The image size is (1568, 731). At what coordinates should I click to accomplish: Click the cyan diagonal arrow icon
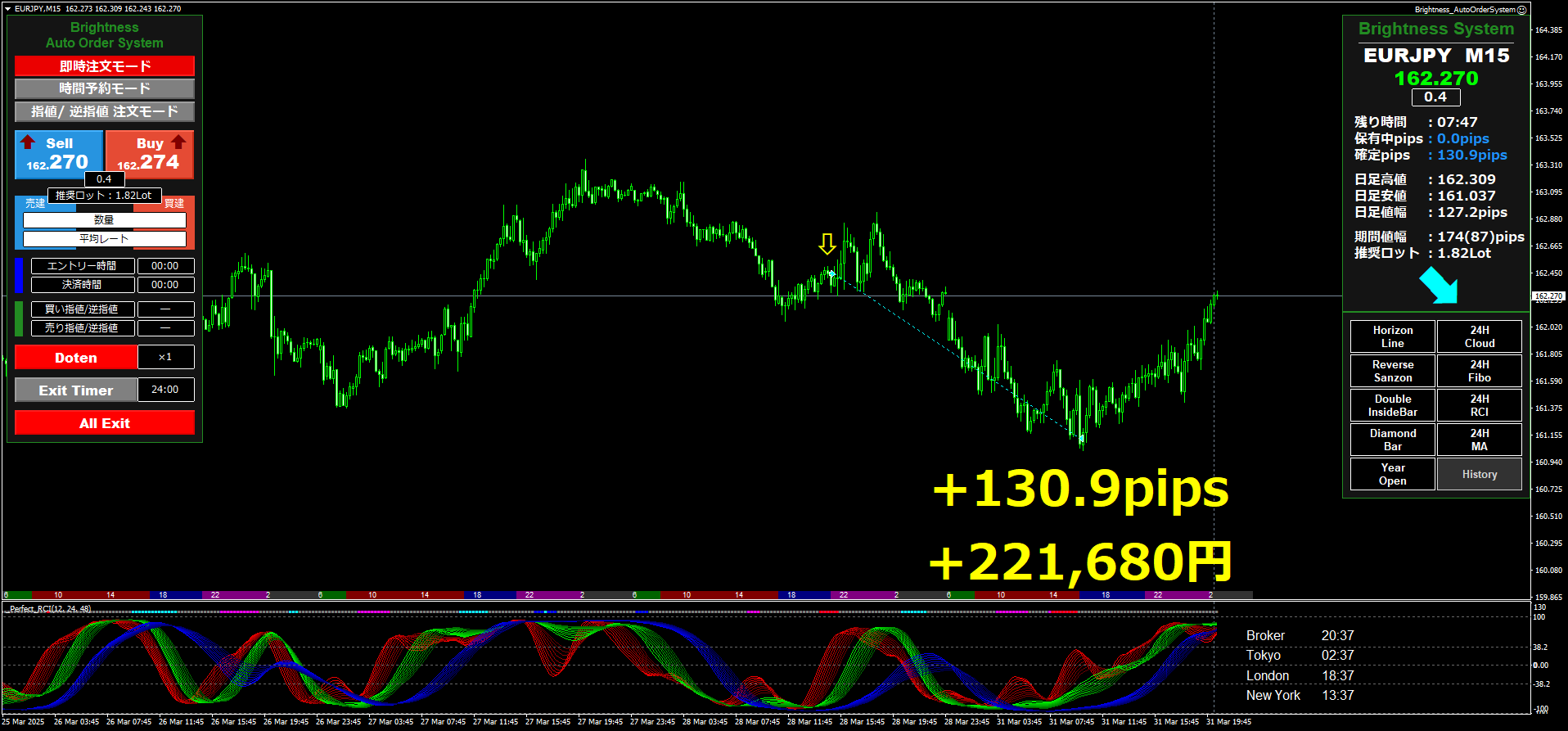[1439, 286]
